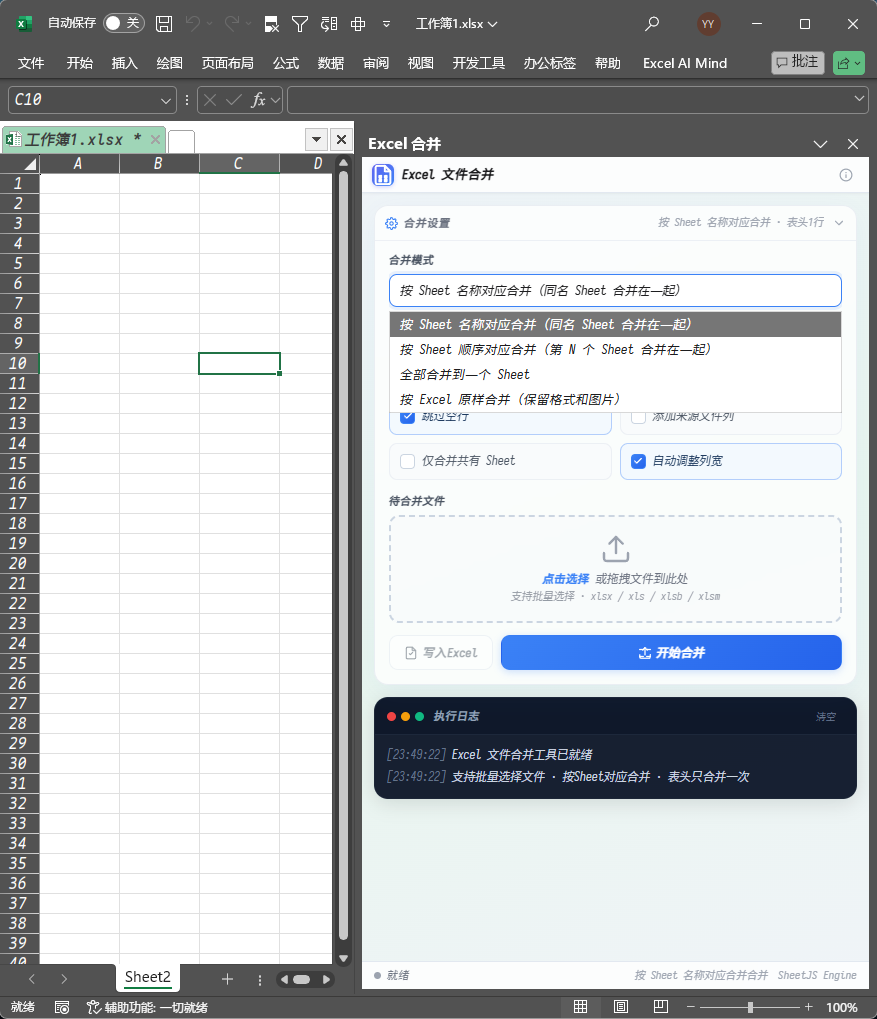Click the zoom slider handle
This screenshot has width=877, height=1019.
[x=750, y=1007]
